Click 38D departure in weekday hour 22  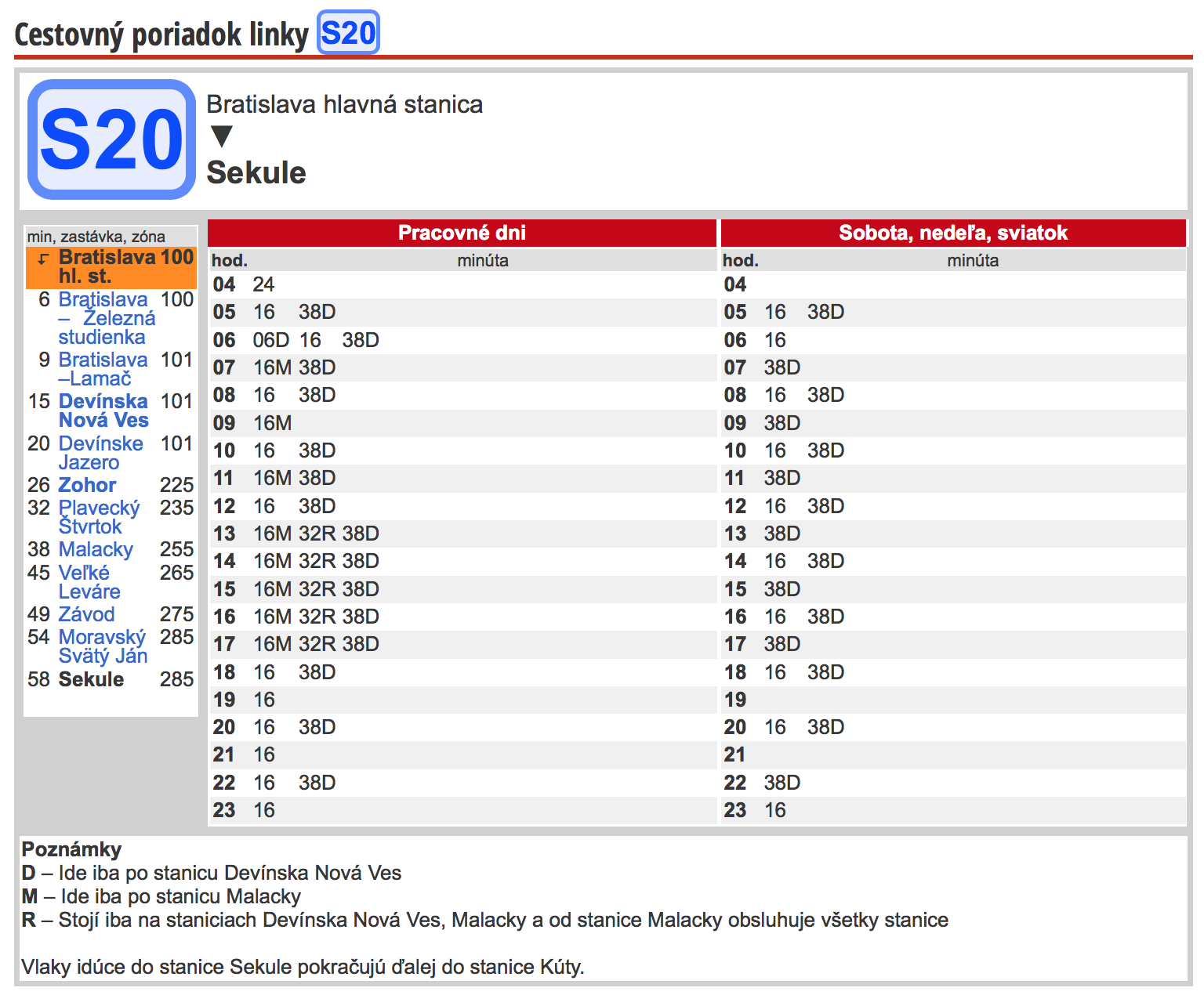[317, 783]
